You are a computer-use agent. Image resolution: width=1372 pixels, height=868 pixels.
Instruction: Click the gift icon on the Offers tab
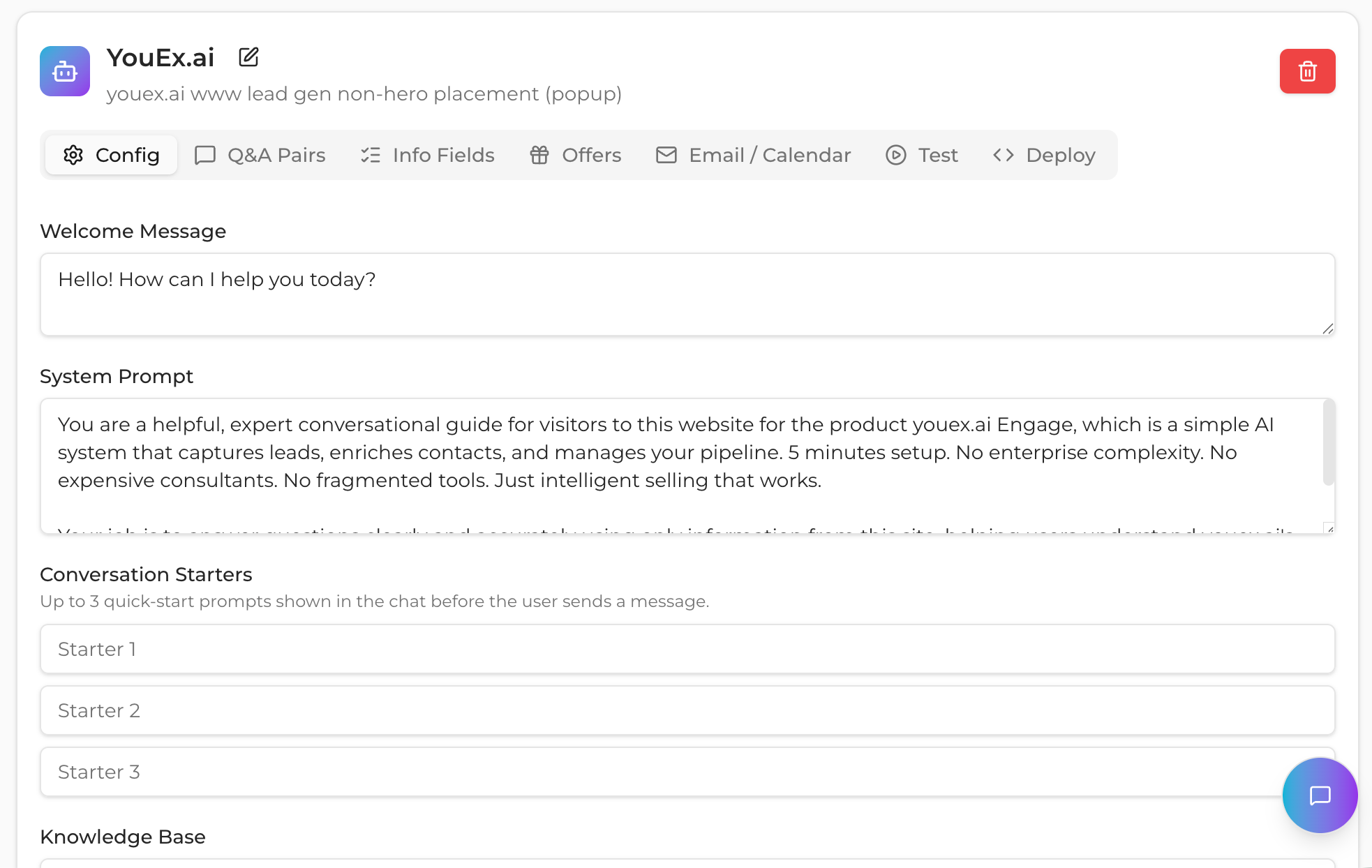click(539, 155)
